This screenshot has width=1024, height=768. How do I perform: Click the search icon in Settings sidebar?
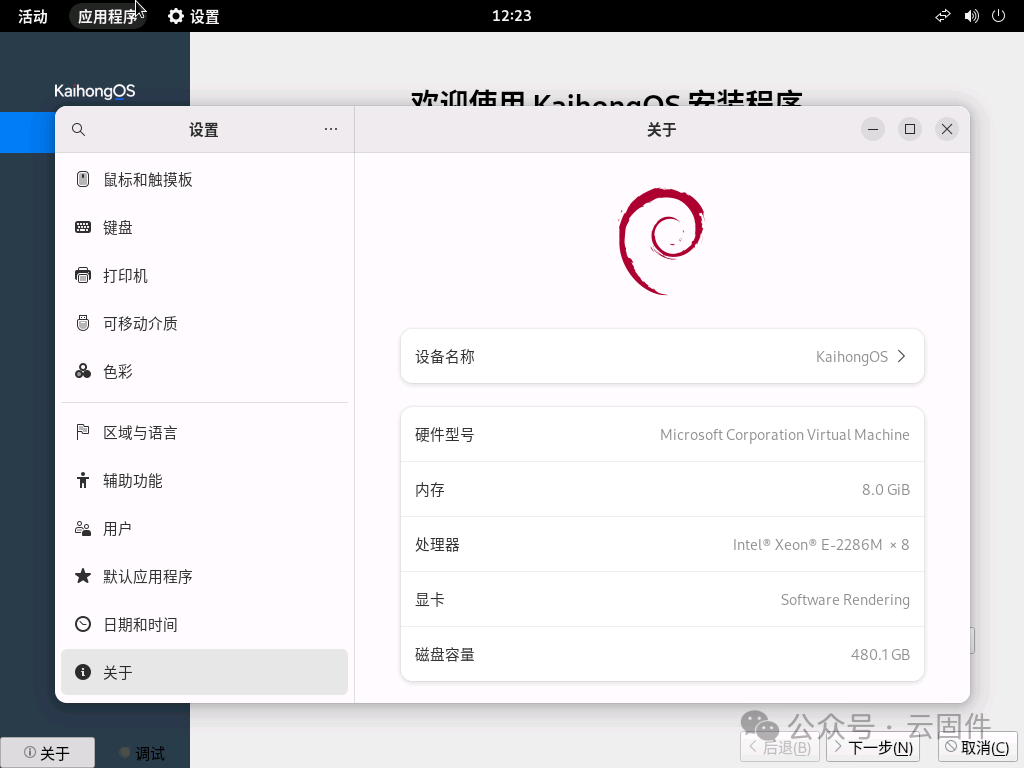[x=78, y=129]
